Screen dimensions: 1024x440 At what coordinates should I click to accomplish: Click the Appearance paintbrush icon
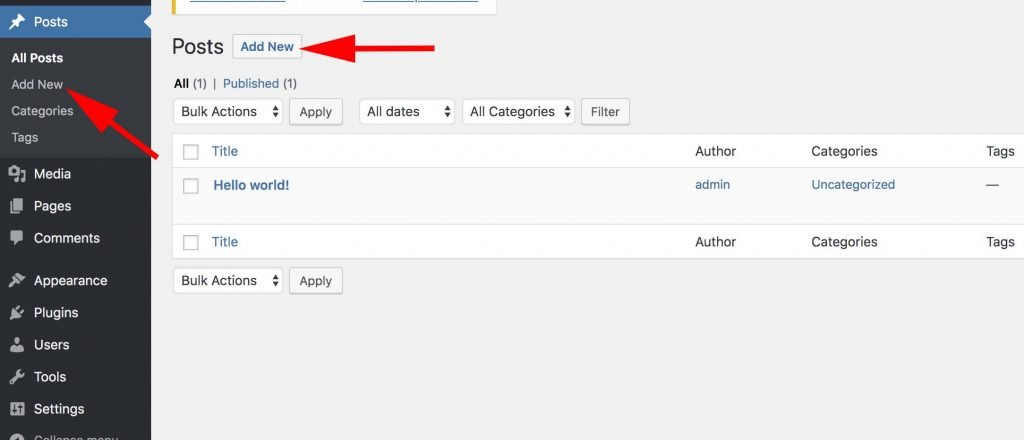point(17,281)
